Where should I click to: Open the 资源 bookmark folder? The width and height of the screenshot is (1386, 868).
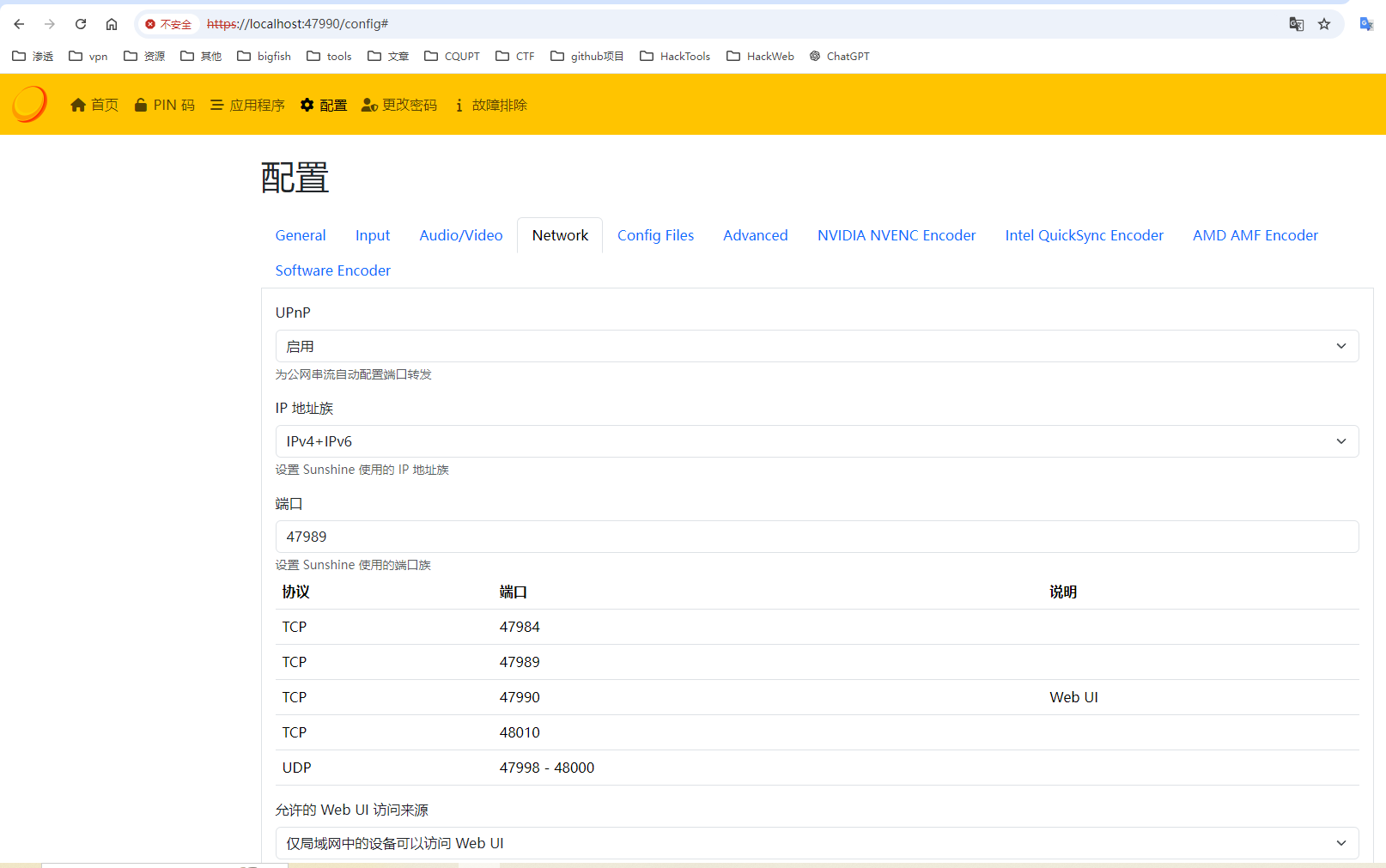[144, 56]
